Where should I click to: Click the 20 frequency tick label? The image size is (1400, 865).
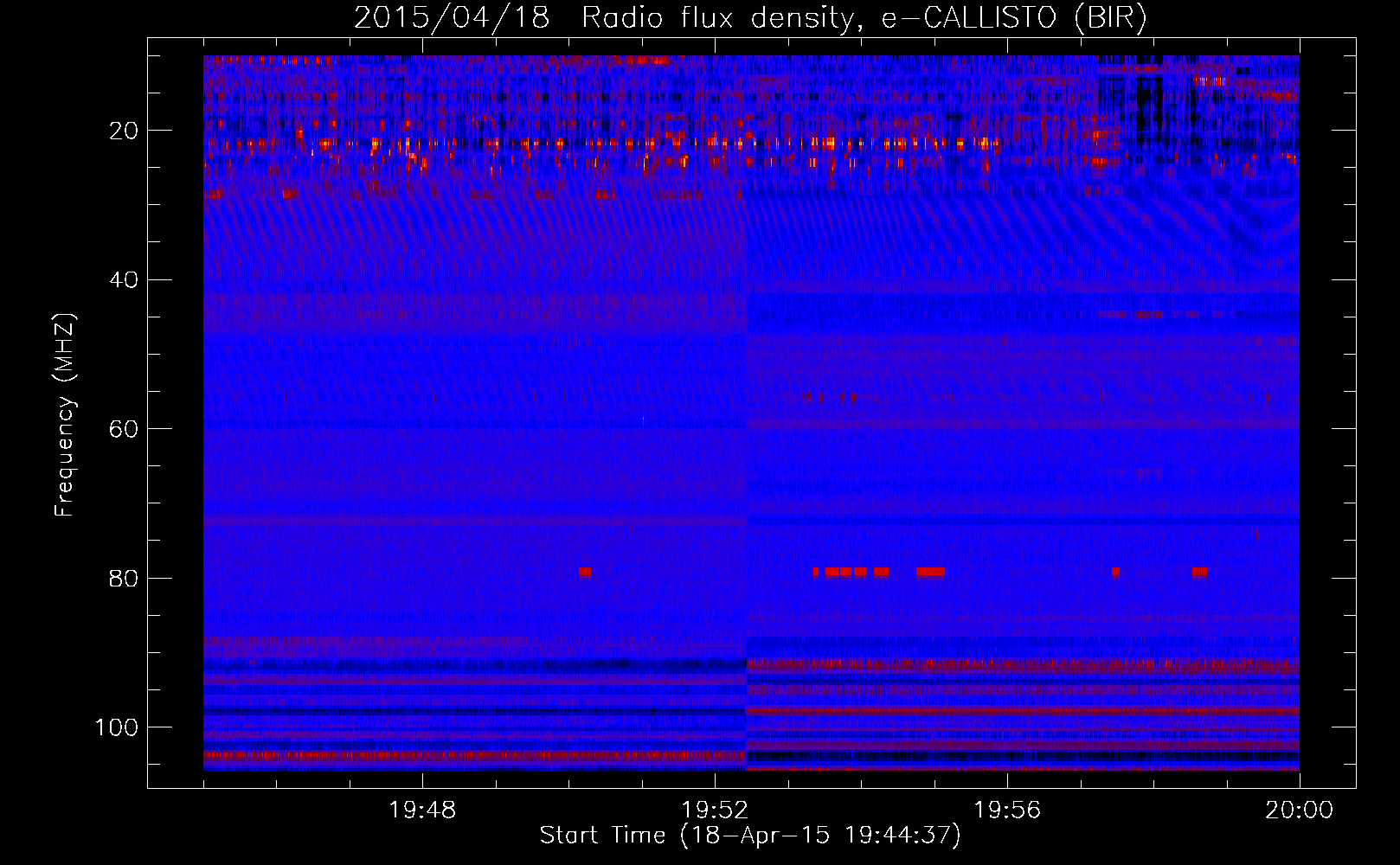[124, 131]
